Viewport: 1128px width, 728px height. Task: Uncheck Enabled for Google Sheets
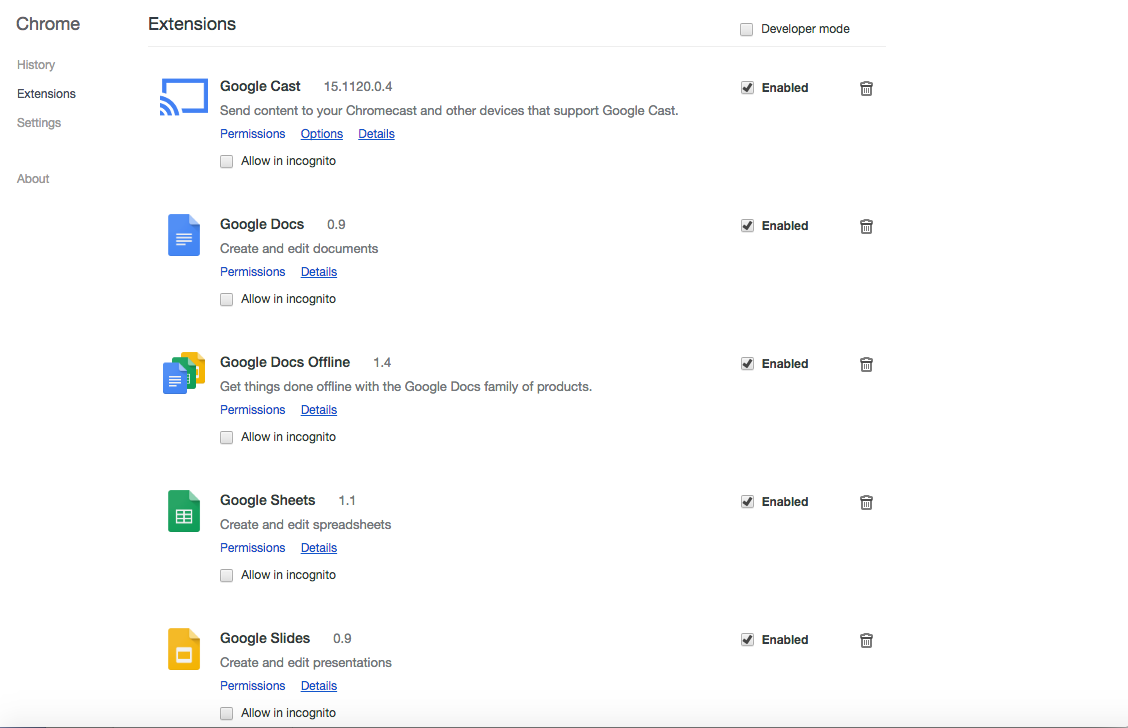[x=748, y=502]
